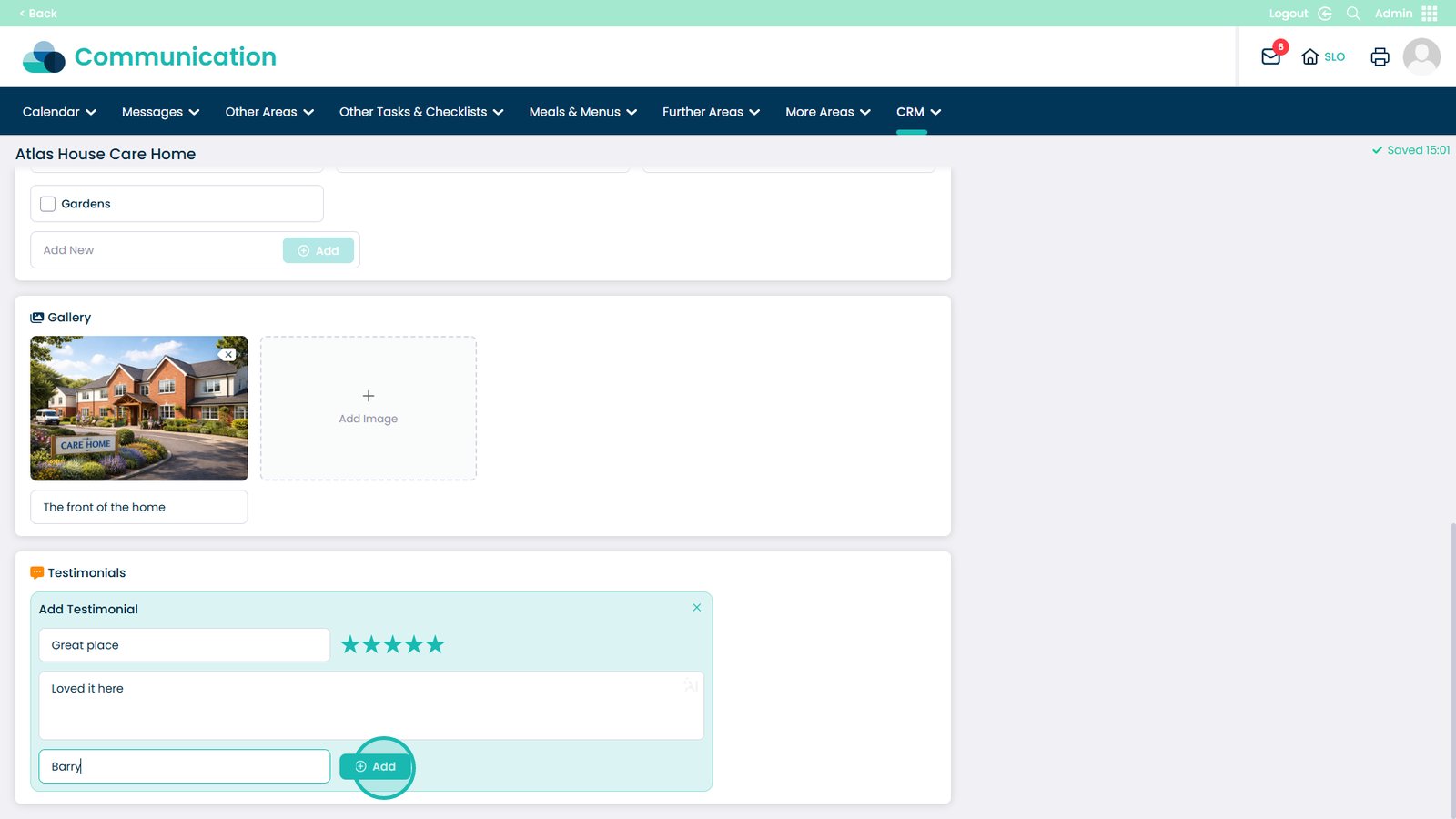Viewport: 1456px width, 819px height.
Task: Open the mail inbox icon
Action: click(x=1270, y=56)
